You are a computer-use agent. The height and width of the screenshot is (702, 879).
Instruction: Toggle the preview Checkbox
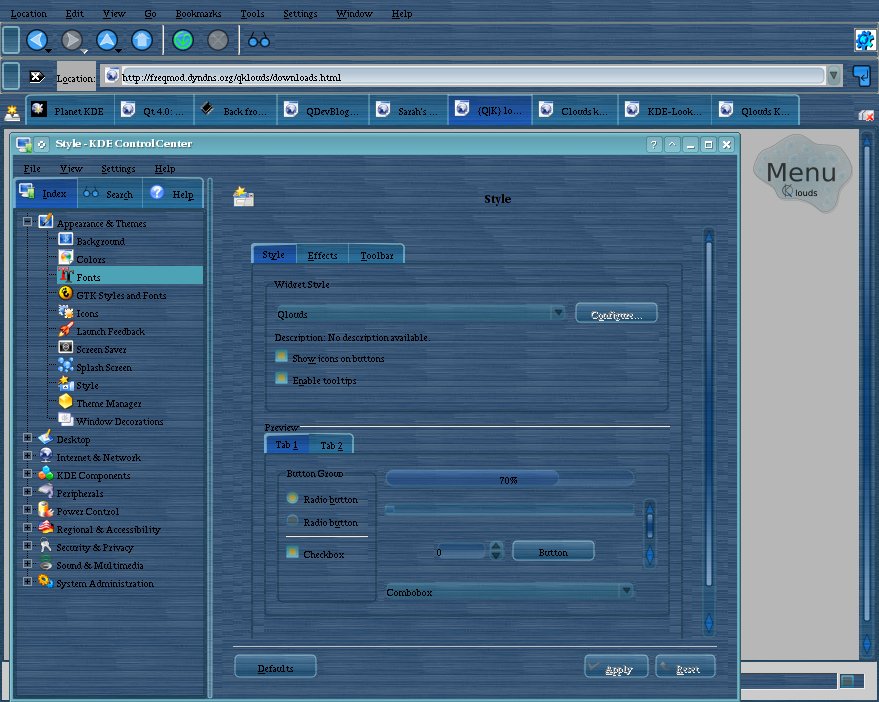[292, 552]
